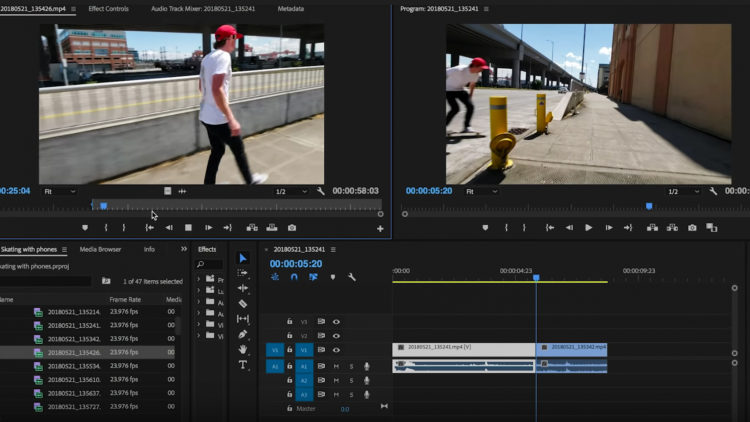Screen dimensions: 750x422
Task: Open the Source monitor Fit zoom dropdown
Action: 60,191
